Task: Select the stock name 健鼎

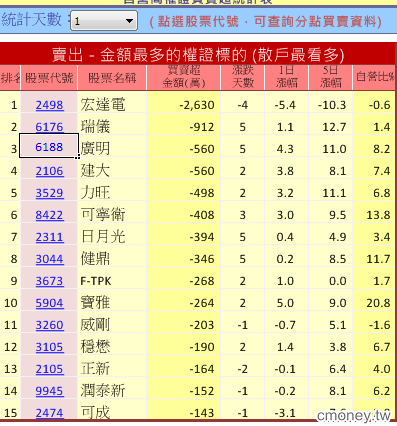Action: [95, 259]
